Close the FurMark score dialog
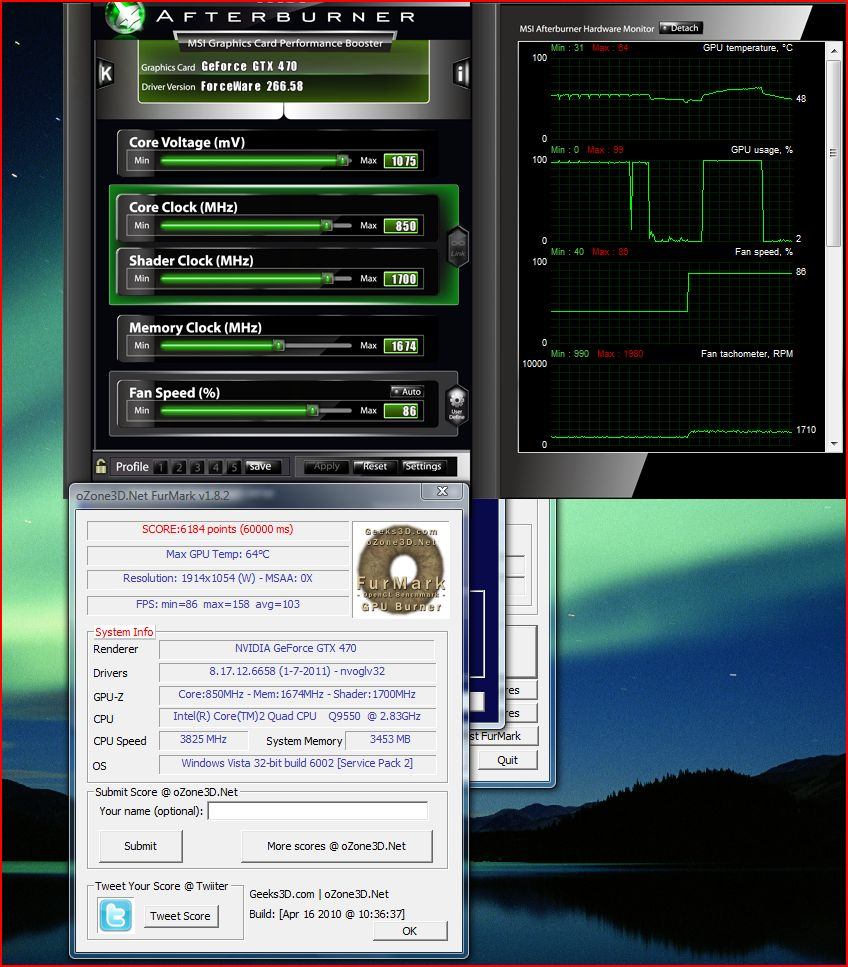The image size is (848, 967). tap(442, 491)
